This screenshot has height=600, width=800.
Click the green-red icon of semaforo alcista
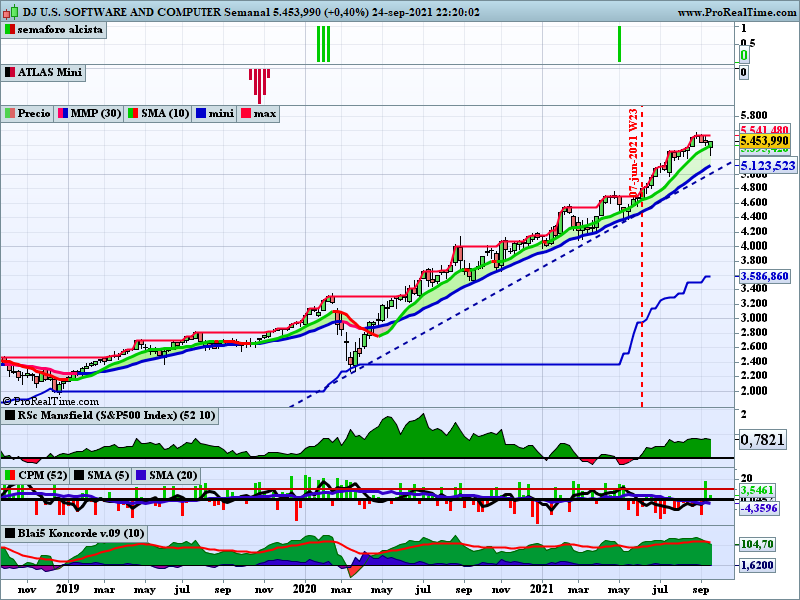(x=10, y=30)
